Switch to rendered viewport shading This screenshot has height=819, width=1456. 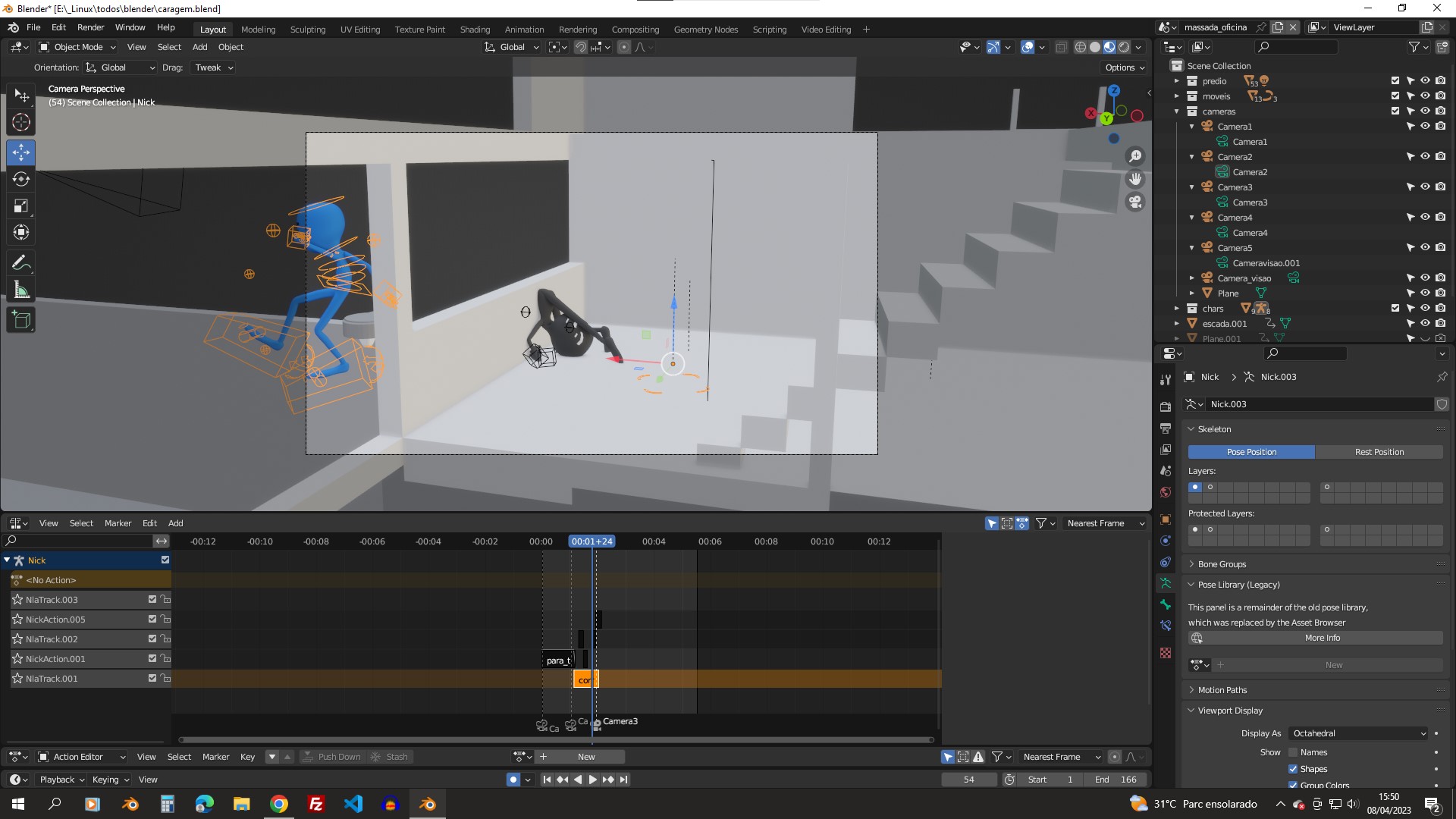(x=1124, y=47)
